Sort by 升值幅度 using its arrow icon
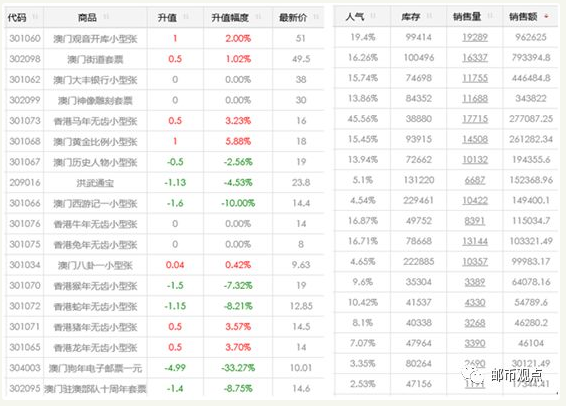This screenshot has width=566, height=406. (258, 17)
